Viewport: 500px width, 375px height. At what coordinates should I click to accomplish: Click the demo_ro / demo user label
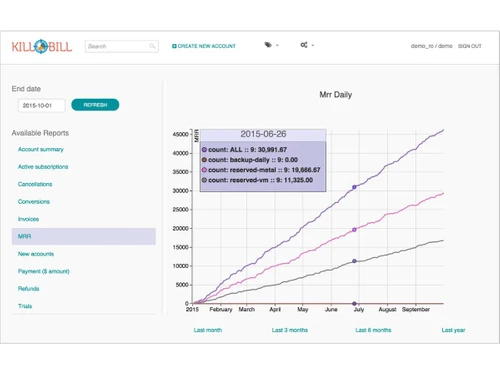[x=431, y=46]
